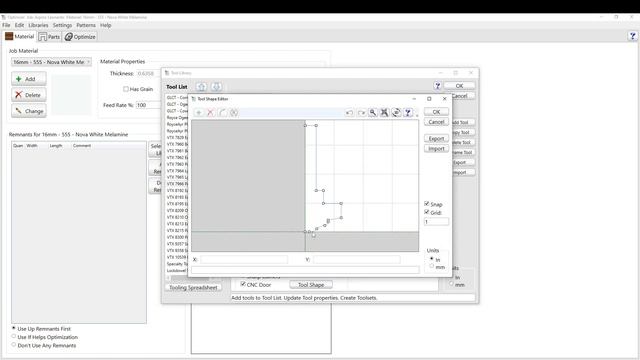Screen dimensions: 640x360
Task: Click the Add material button
Action: (x=29, y=79)
